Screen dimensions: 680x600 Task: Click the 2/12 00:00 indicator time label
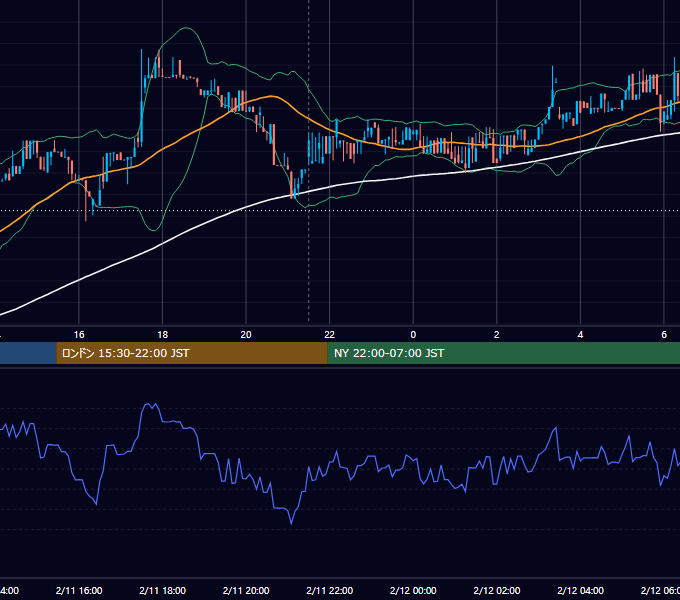tap(413, 590)
